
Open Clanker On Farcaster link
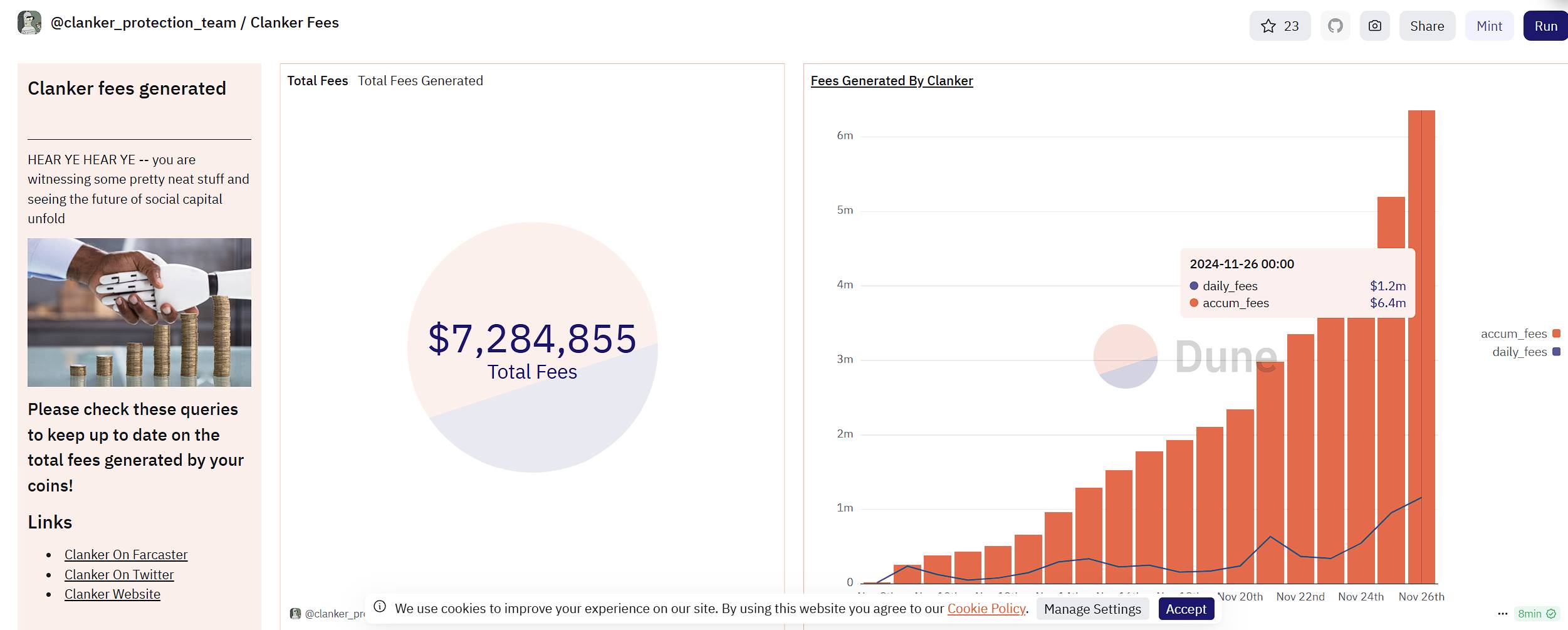click(126, 555)
